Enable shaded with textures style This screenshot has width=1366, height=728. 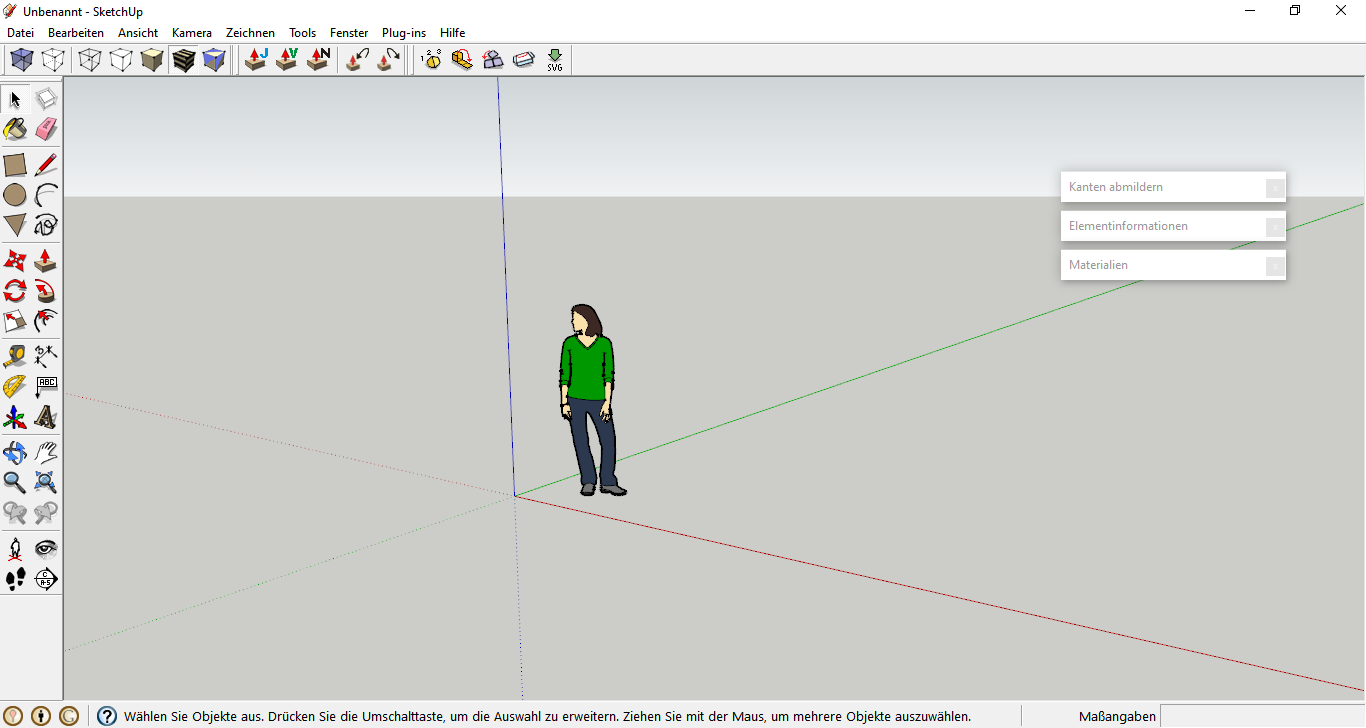point(183,60)
